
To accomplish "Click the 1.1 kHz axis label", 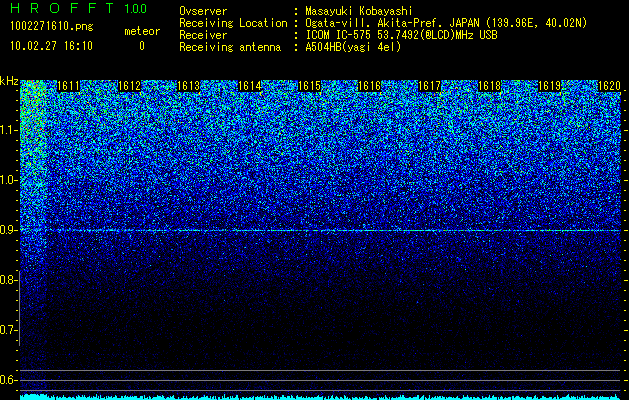I will tap(7, 131).
